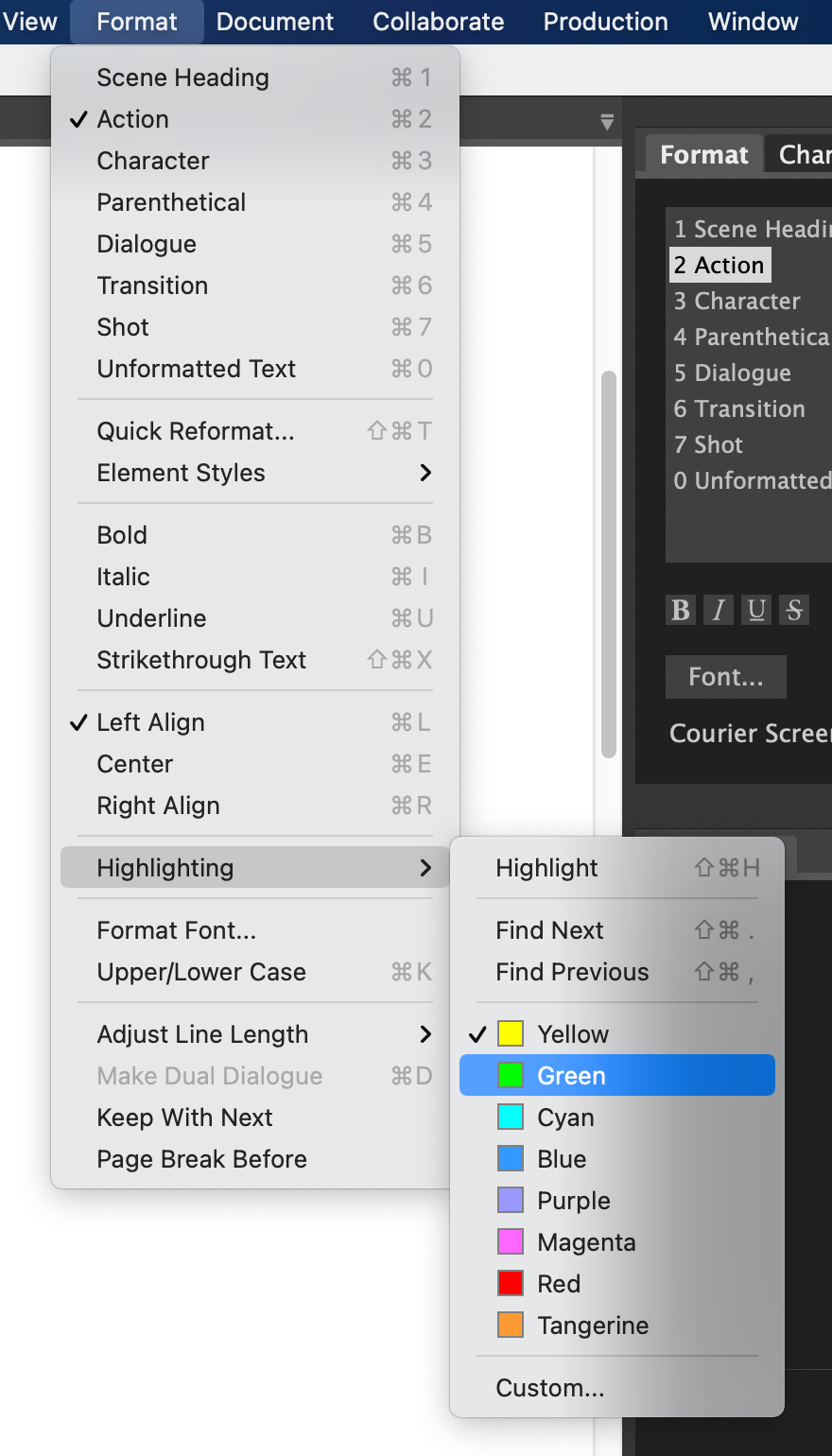This screenshot has height=1456, width=832.
Task: Select the checked Action element style
Action: click(719, 265)
